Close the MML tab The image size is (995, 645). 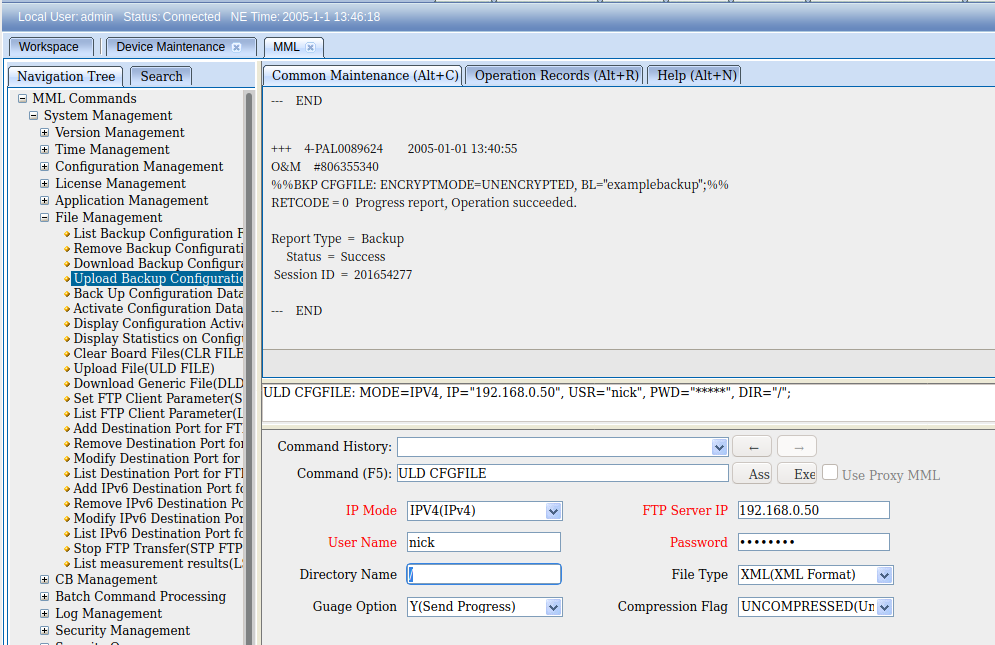click(310, 47)
